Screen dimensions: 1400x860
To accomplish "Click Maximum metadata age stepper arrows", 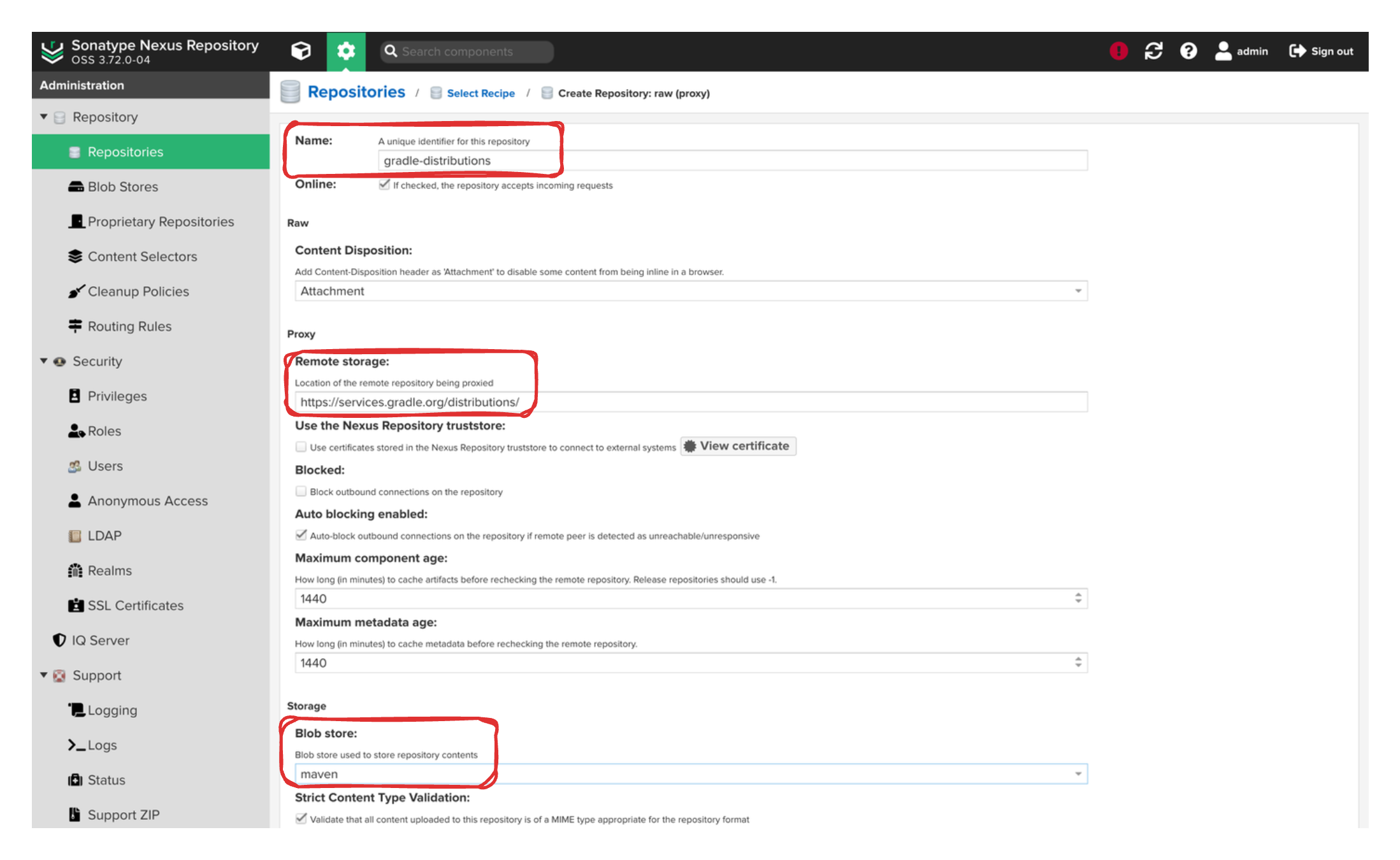I will coord(1078,663).
